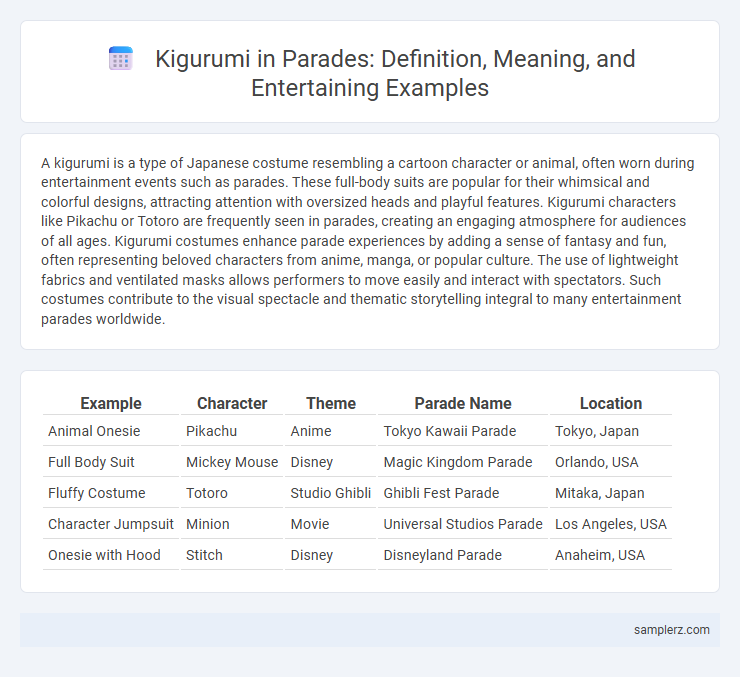Viewport: 740px width, 677px height.
Task: Click the 'Fluffy Costume' cell
Action: 111,493
